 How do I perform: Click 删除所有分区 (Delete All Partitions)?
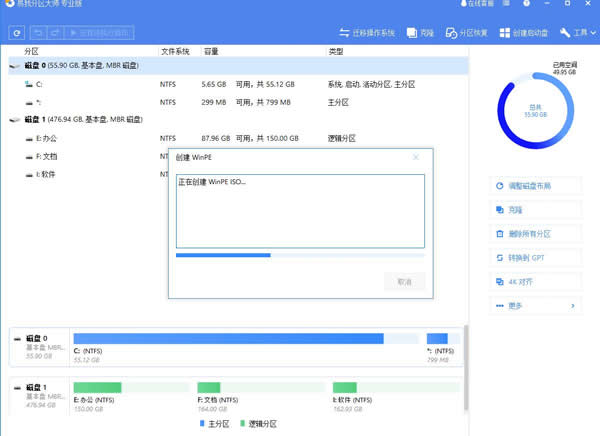(x=536, y=234)
